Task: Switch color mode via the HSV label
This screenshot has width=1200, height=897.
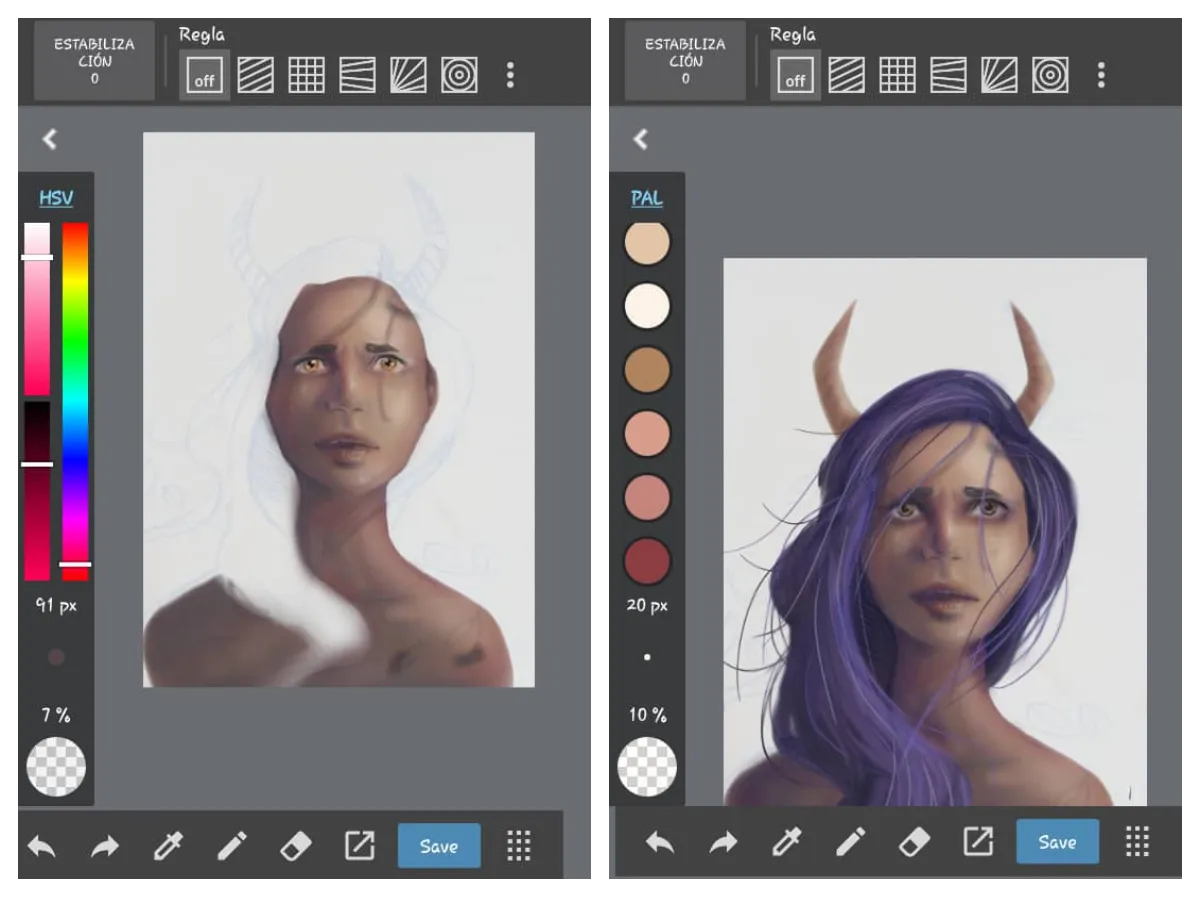Action: 56,198
